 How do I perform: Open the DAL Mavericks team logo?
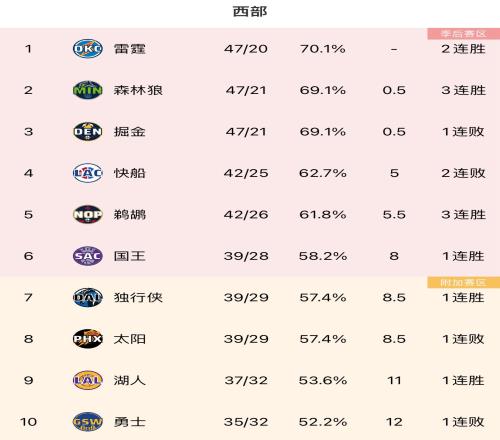coord(88,297)
